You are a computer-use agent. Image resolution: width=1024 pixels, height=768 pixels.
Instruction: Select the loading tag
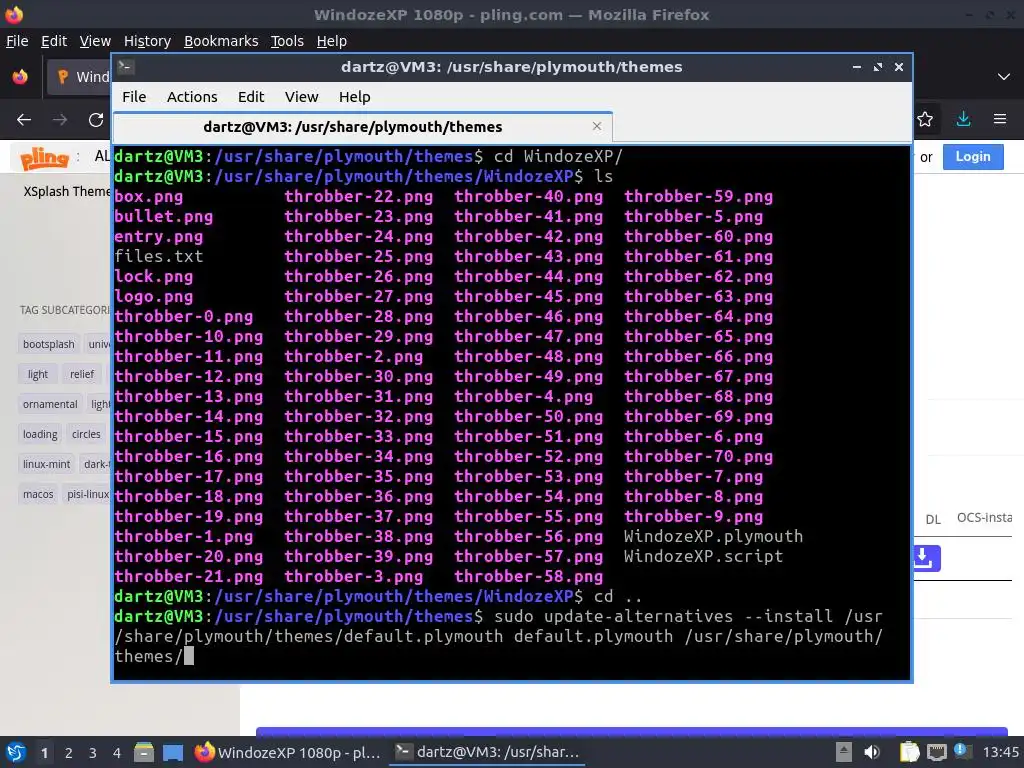tap(40, 434)
